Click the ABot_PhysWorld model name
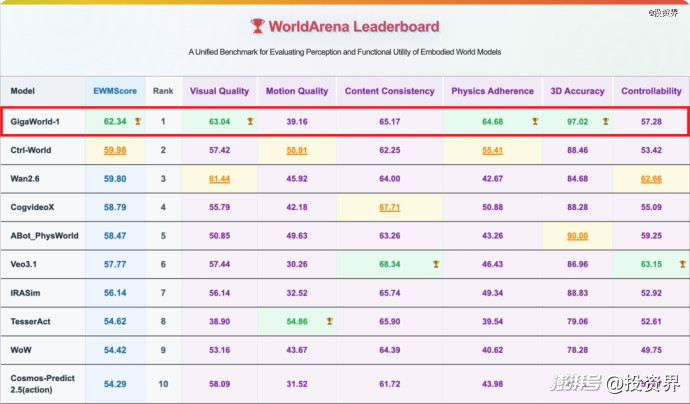690x404 pixels. tap(41, 236)
